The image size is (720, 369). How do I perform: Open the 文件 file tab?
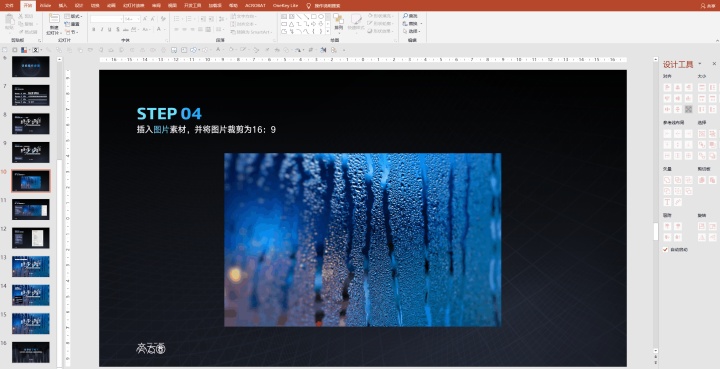click(x=9, y=6)
